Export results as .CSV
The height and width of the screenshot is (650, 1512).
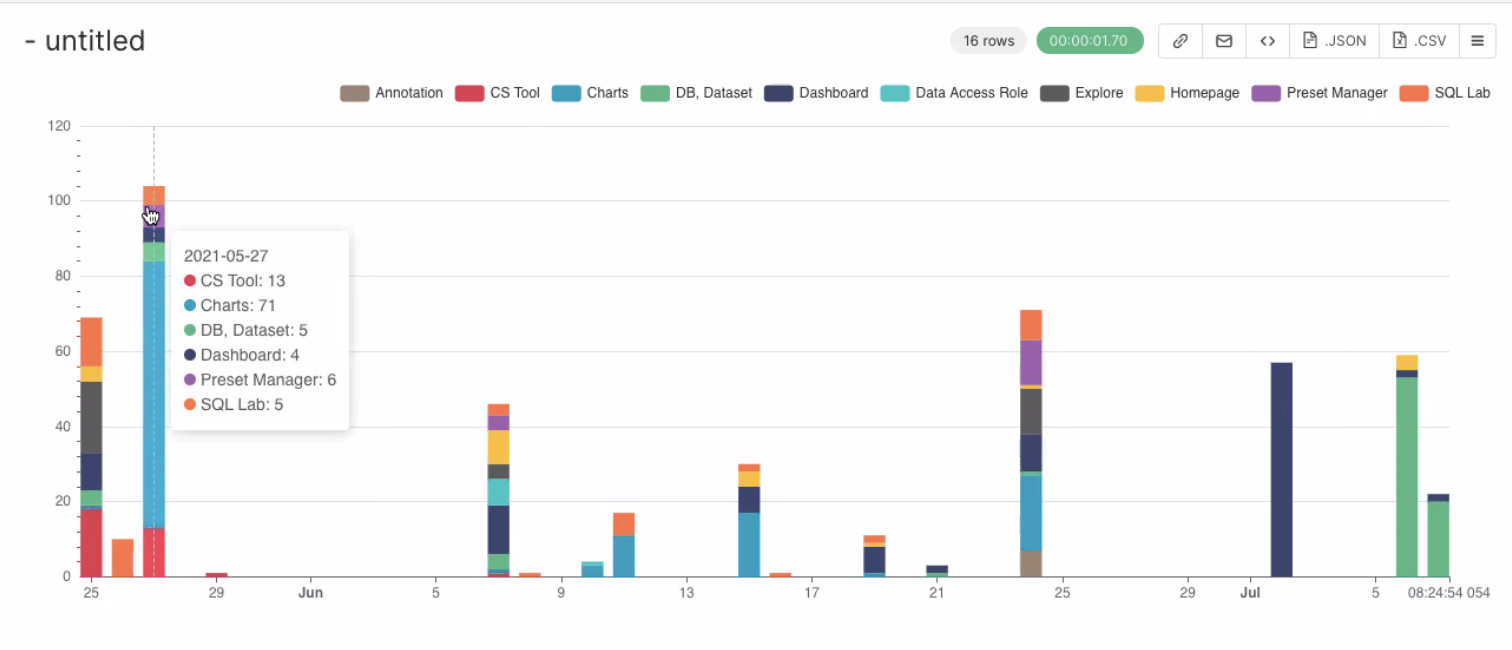point(1418,41)
